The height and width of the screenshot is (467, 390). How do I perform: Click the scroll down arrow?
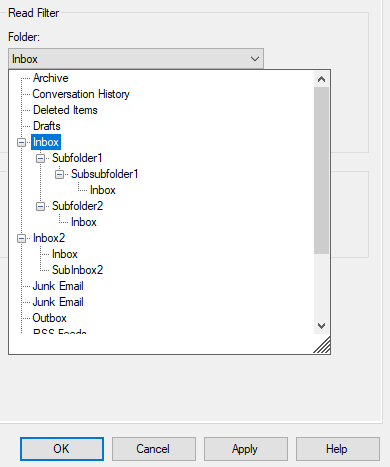[321, 326]
